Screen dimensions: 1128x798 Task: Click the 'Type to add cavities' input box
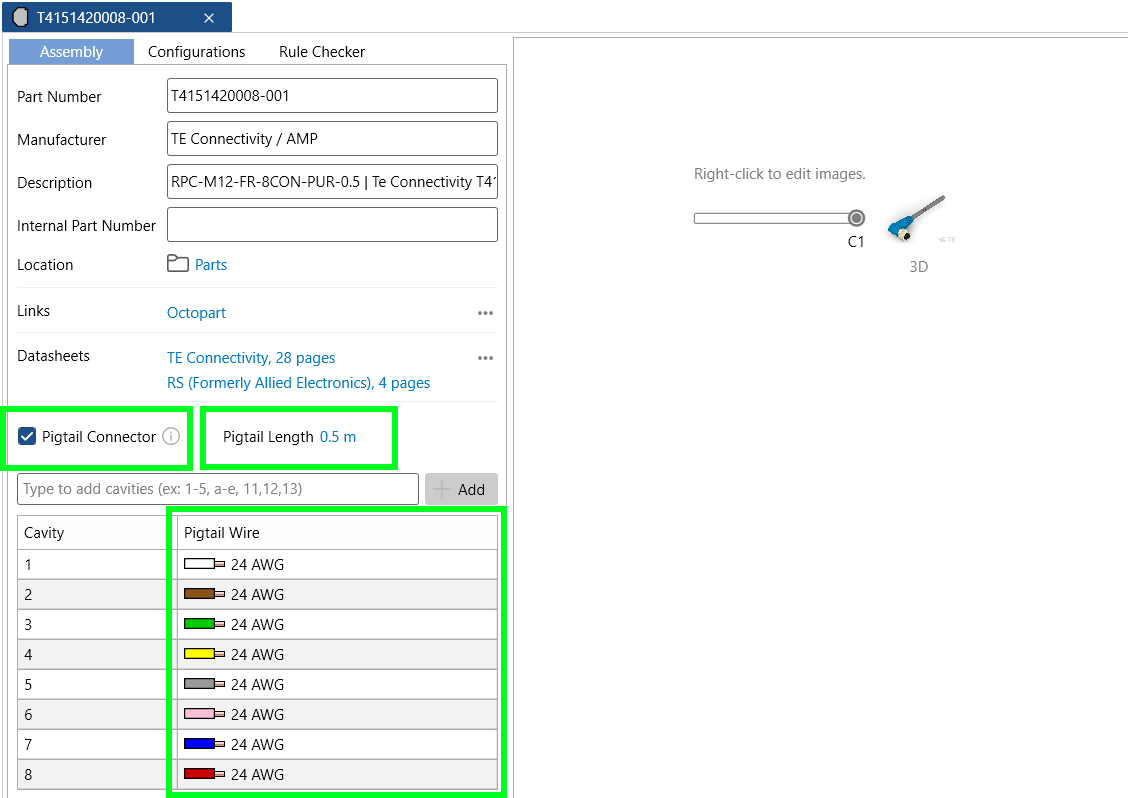218,489
